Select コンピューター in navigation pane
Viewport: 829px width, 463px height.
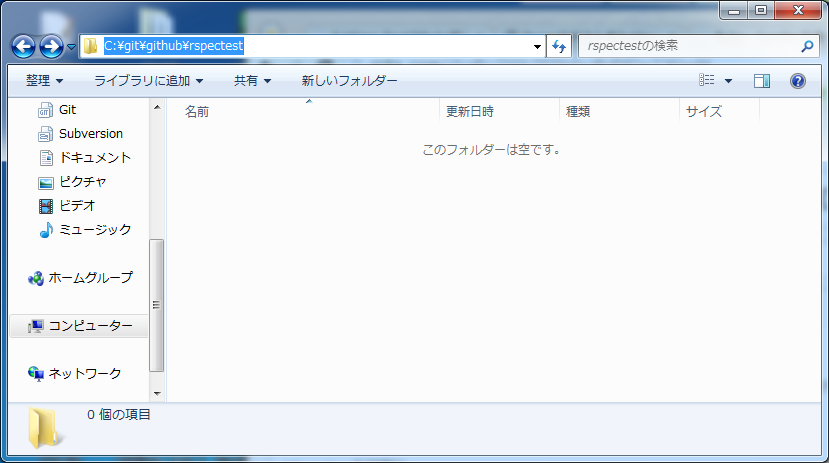pyautogui.click(x=80, y=326)
